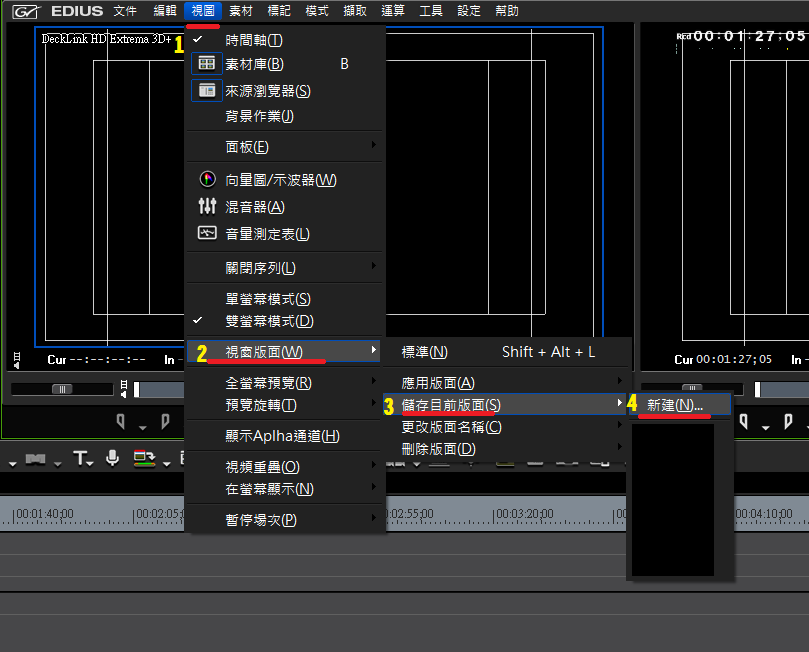The height and width of the screenshot is (652, 809).
Task: Click 新建(N)... to save new layout
Action: [x=675, y=405]
